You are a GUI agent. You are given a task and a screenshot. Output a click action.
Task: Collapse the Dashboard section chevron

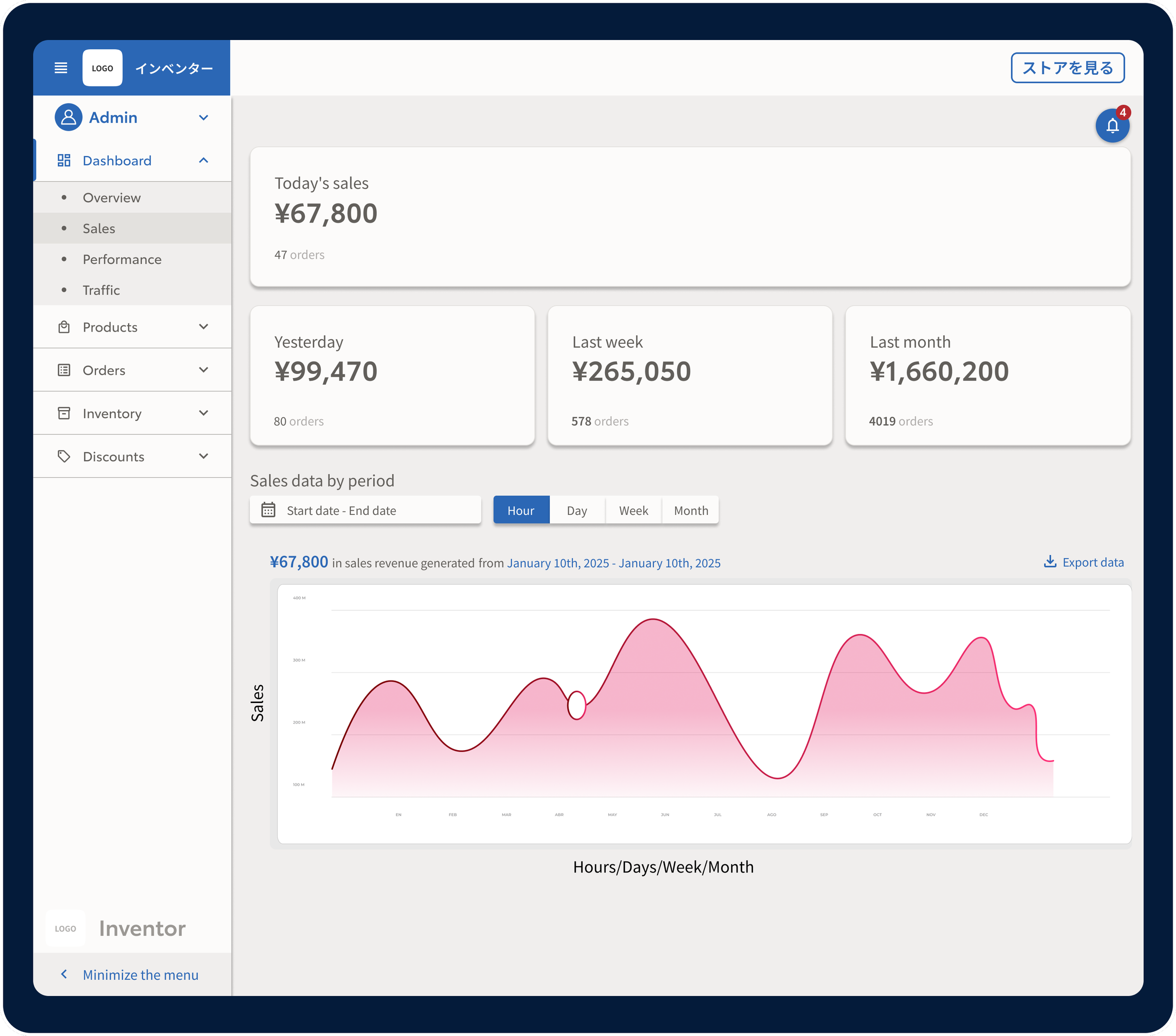coord(203,160)
